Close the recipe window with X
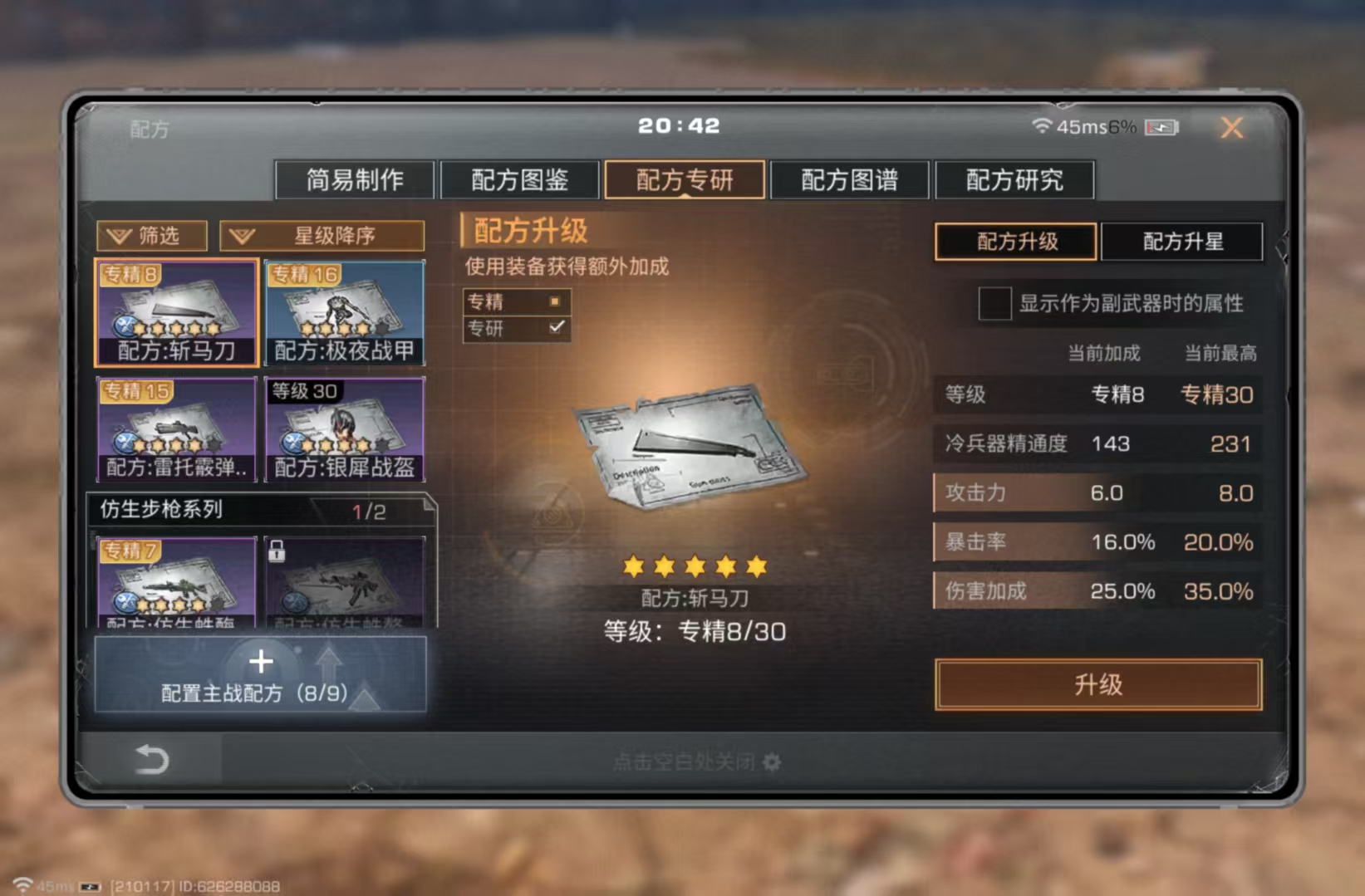 (1231, 128)
